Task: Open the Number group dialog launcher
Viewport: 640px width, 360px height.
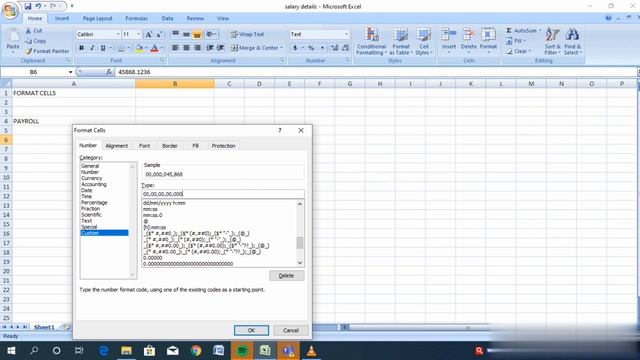Action: [348, 60]
